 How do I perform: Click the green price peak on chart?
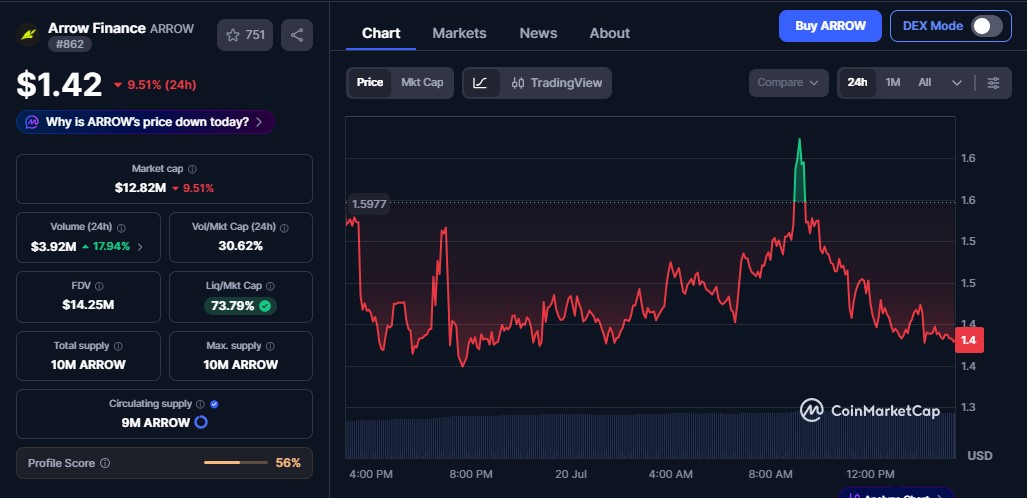(799, 169)
